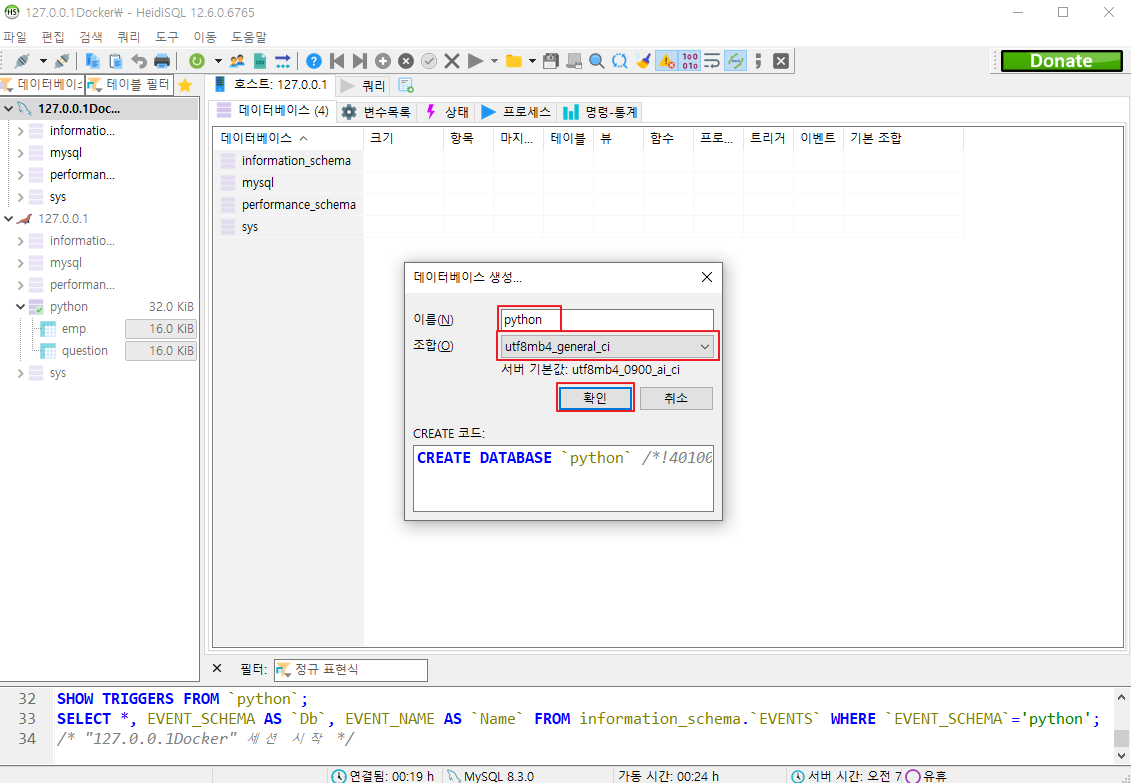Image resolution: width=1131 pixels, height=783 pixels.
Task: Click the Print icon in toolbar
Action: click(x=162, y=61)
